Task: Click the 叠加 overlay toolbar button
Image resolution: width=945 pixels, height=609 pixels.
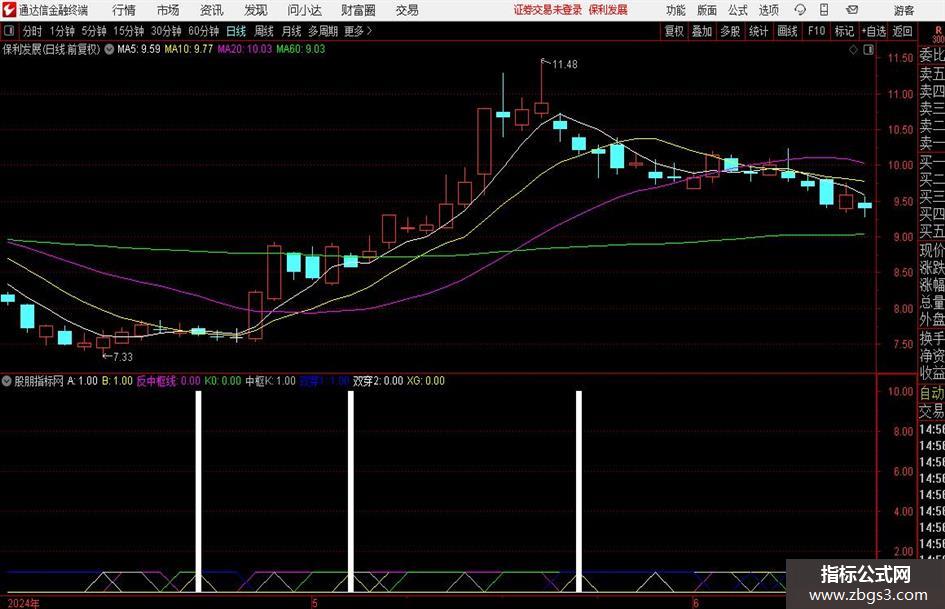Action: [x=702, y=31]
